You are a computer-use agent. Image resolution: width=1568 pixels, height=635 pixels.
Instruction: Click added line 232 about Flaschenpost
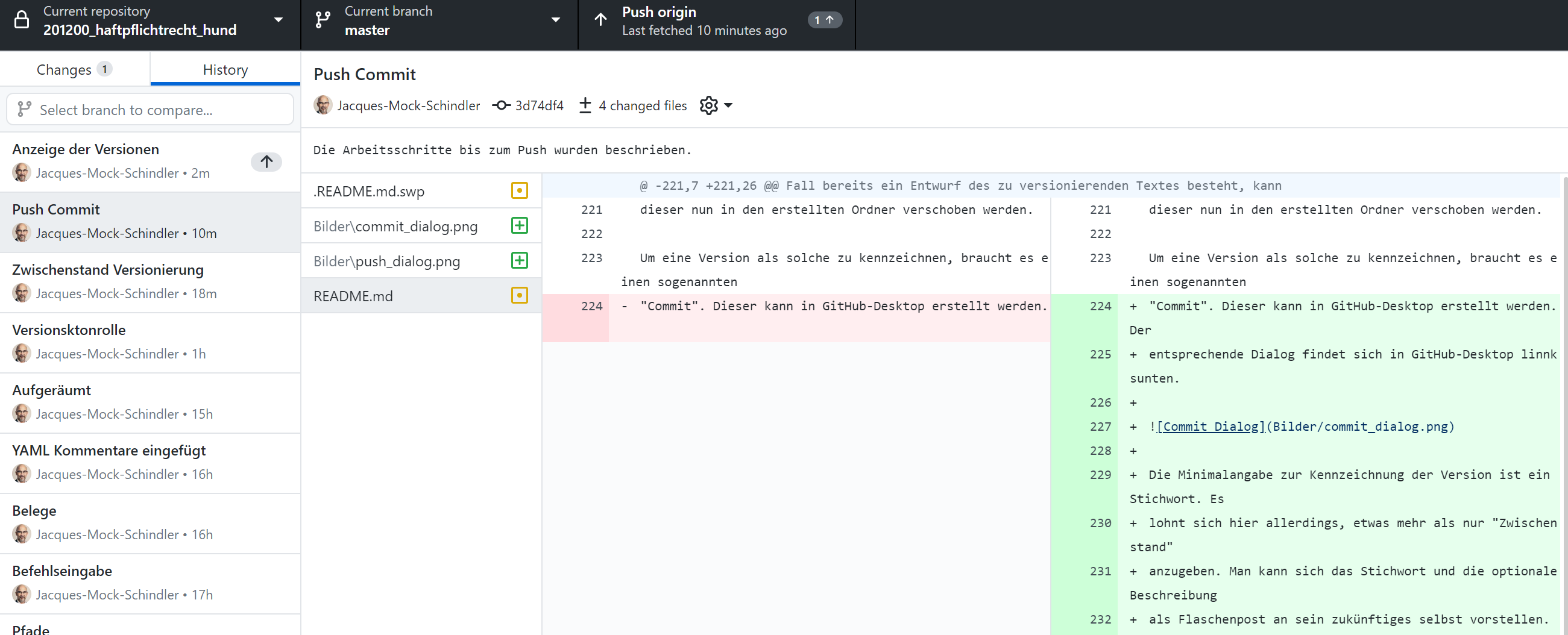(1306, 619)
